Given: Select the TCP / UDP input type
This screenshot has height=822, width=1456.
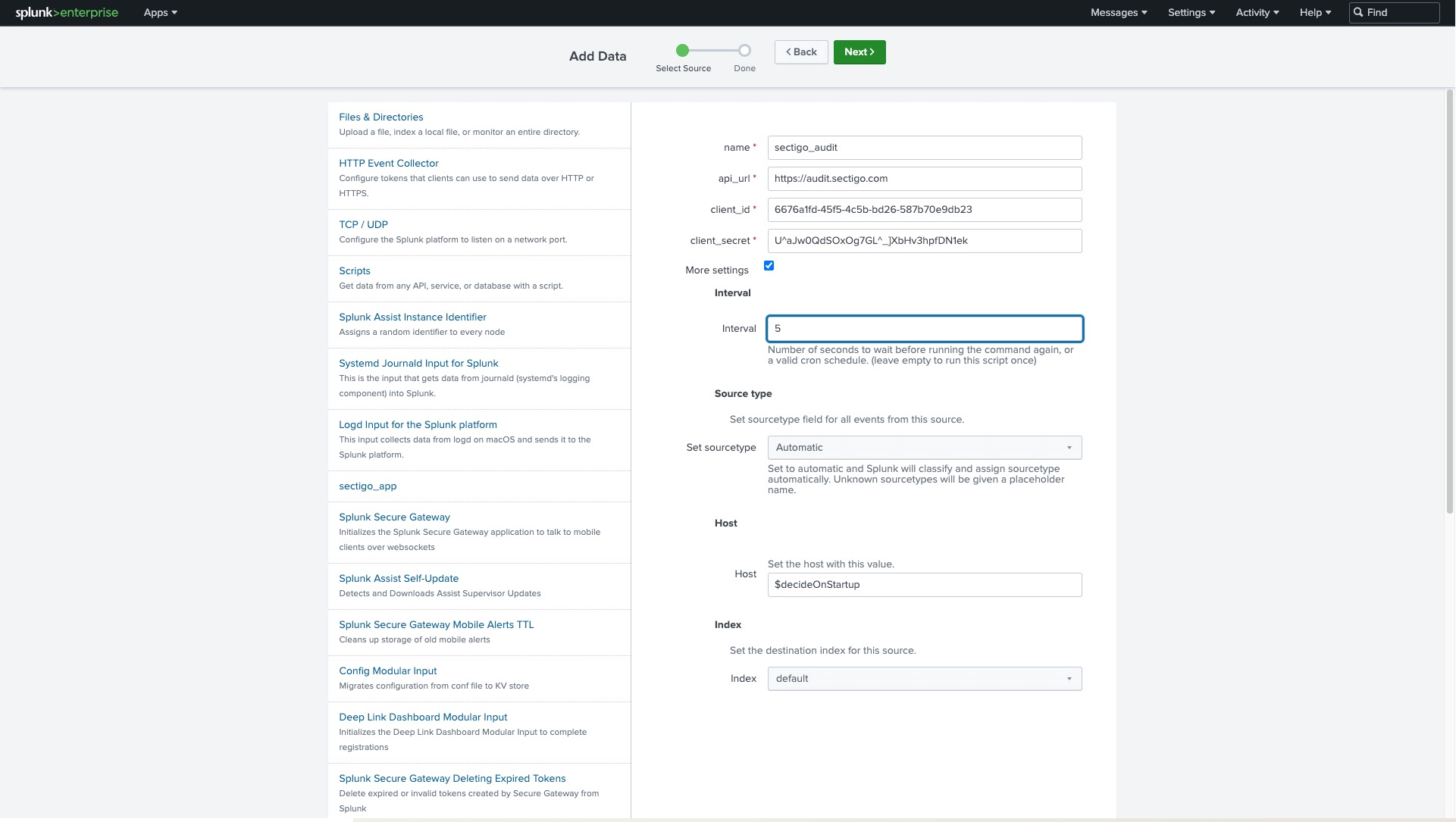Looking at the screenshot, I should [363, 224].
